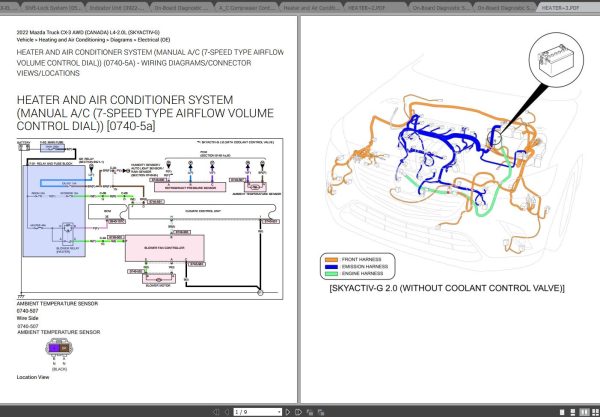
Task: Go to the next page arrow
Action: pos(288,412)
